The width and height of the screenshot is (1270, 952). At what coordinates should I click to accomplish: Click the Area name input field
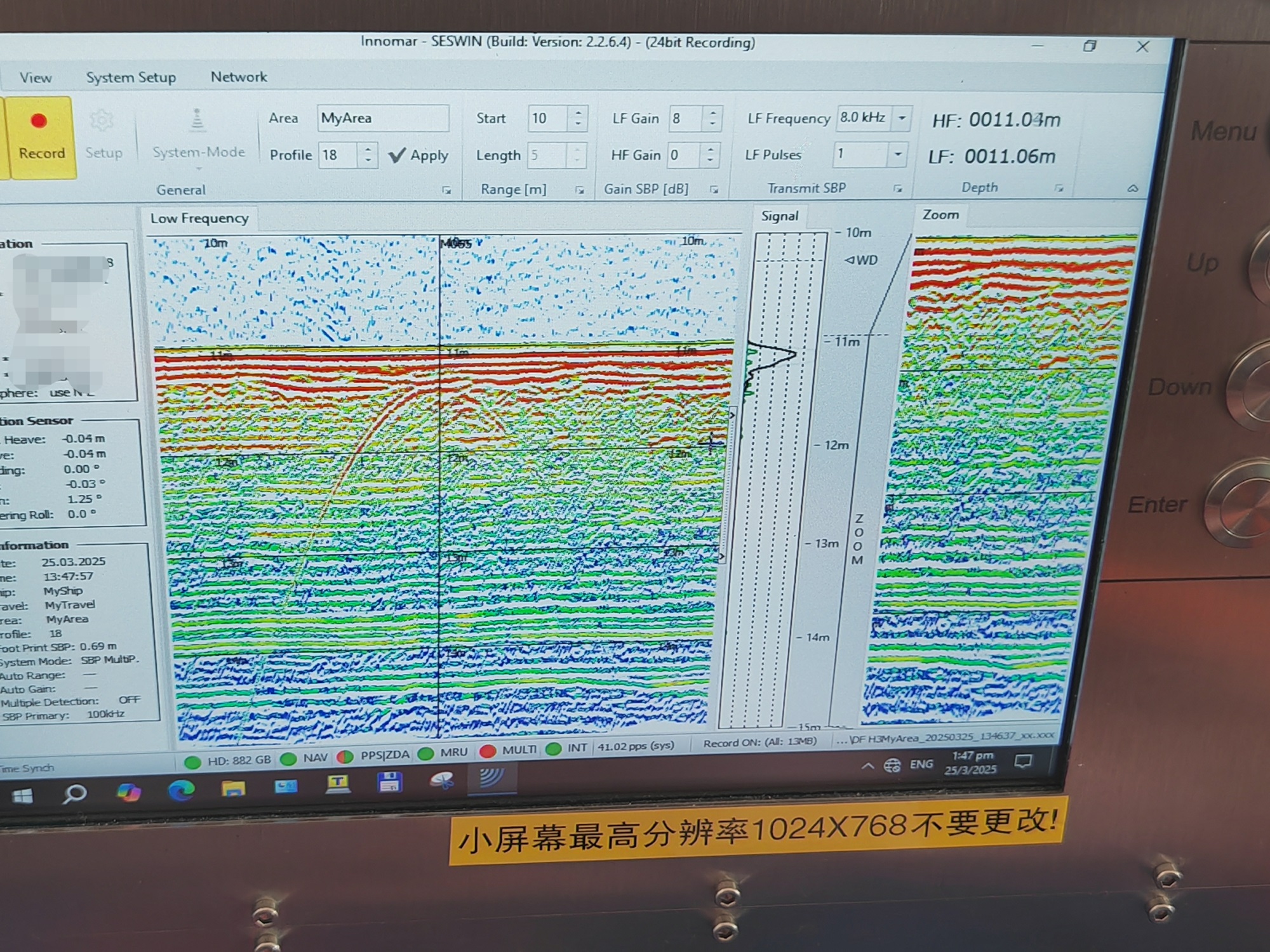(x=383, y=119)
